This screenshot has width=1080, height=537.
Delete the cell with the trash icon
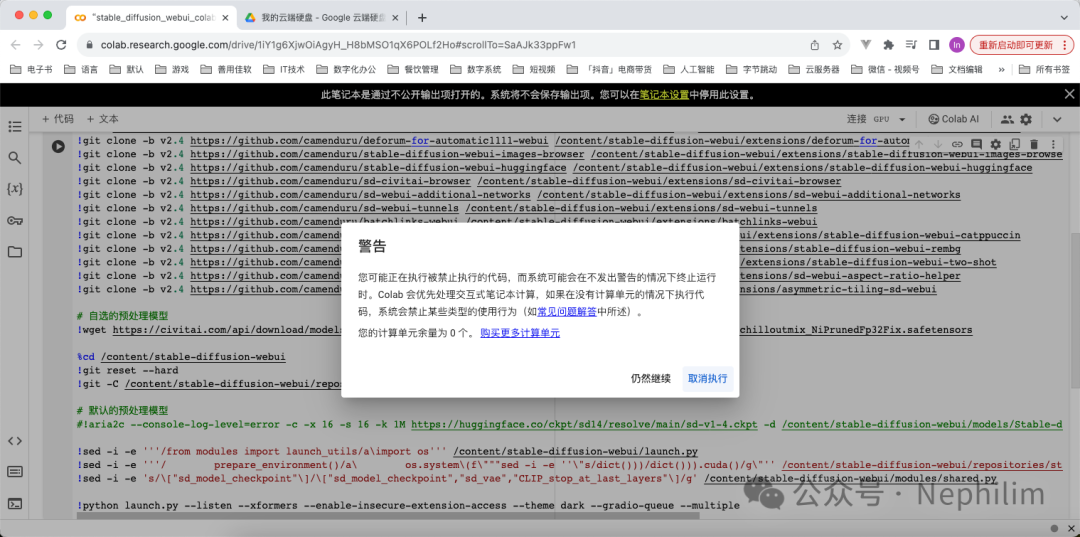(x=1033, y=144)
